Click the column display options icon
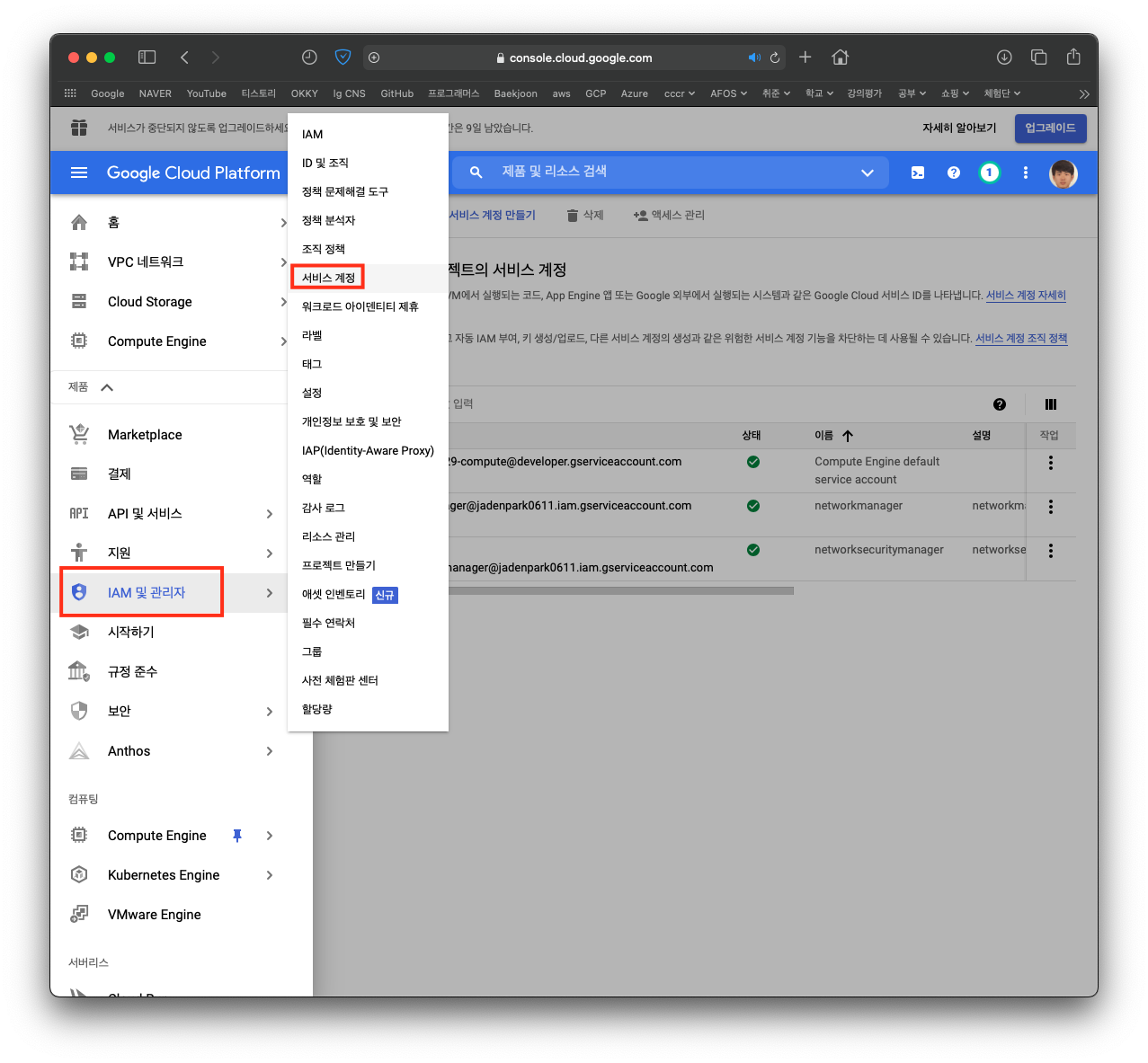The height and width of the screenshot is (1063, 1148). (1051, 404)
